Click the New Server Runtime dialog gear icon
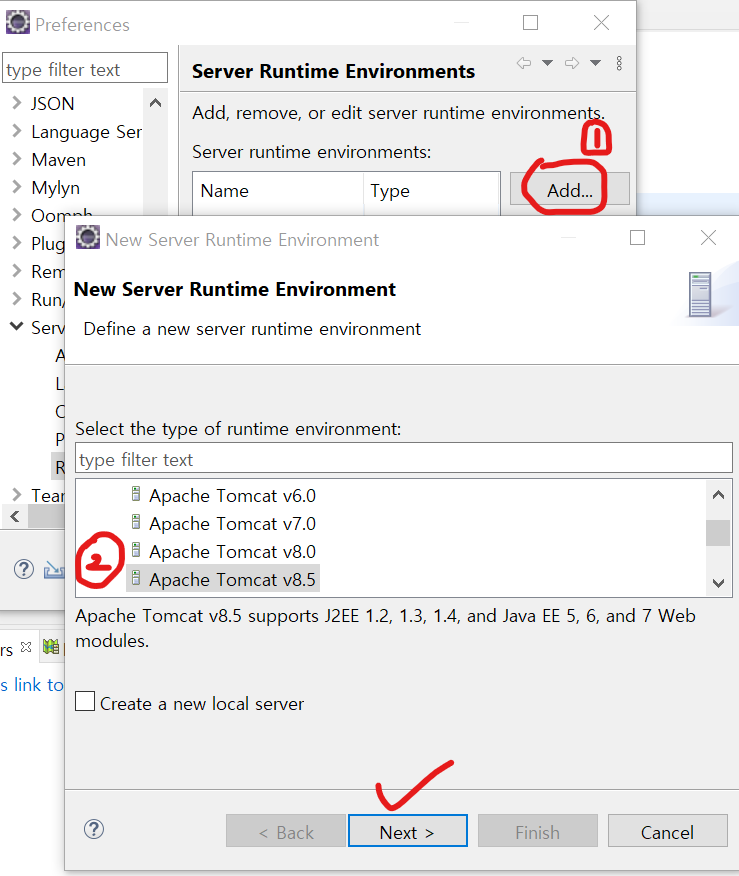739x876 pixels. (88, 237)
